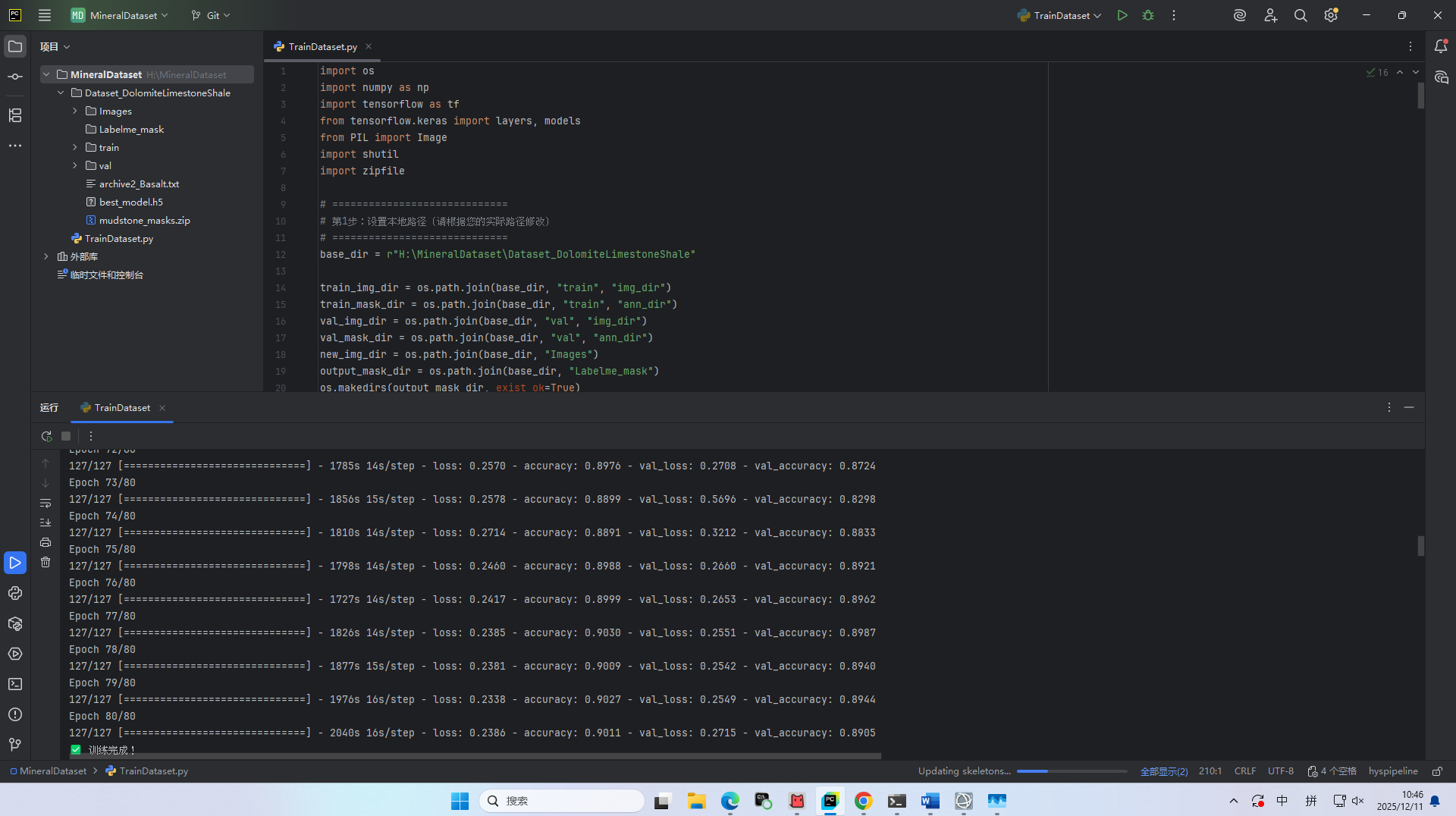Stop the running process in Run panel

point(66,436)
